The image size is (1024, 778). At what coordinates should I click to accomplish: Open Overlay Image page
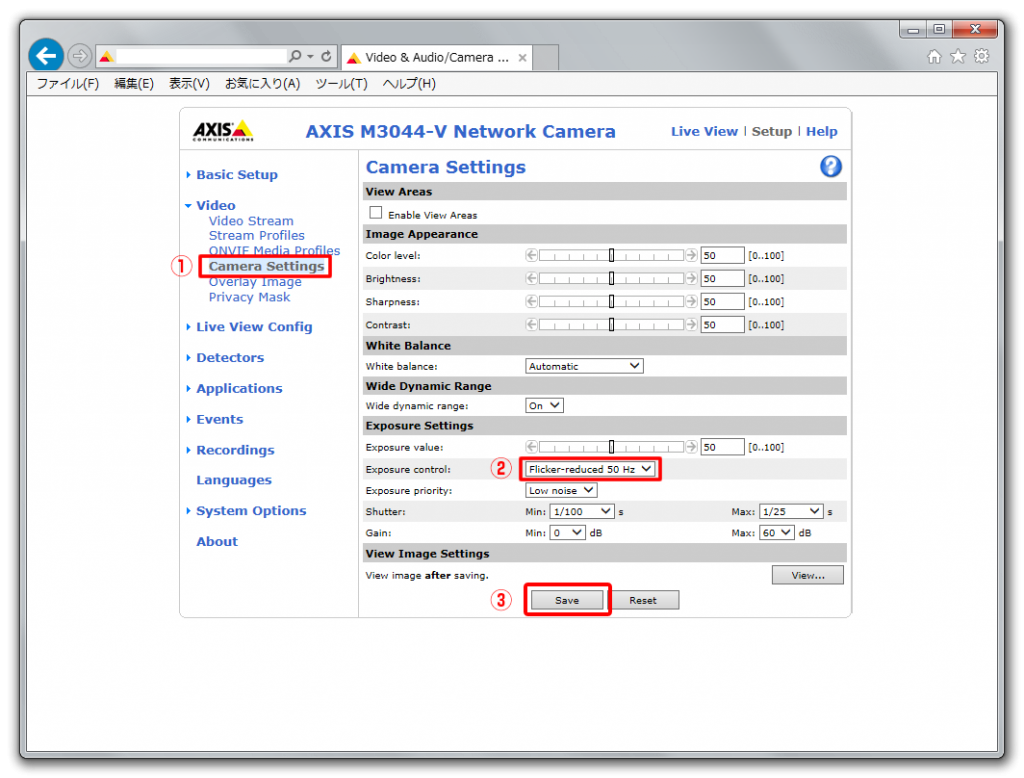[255, 282]
